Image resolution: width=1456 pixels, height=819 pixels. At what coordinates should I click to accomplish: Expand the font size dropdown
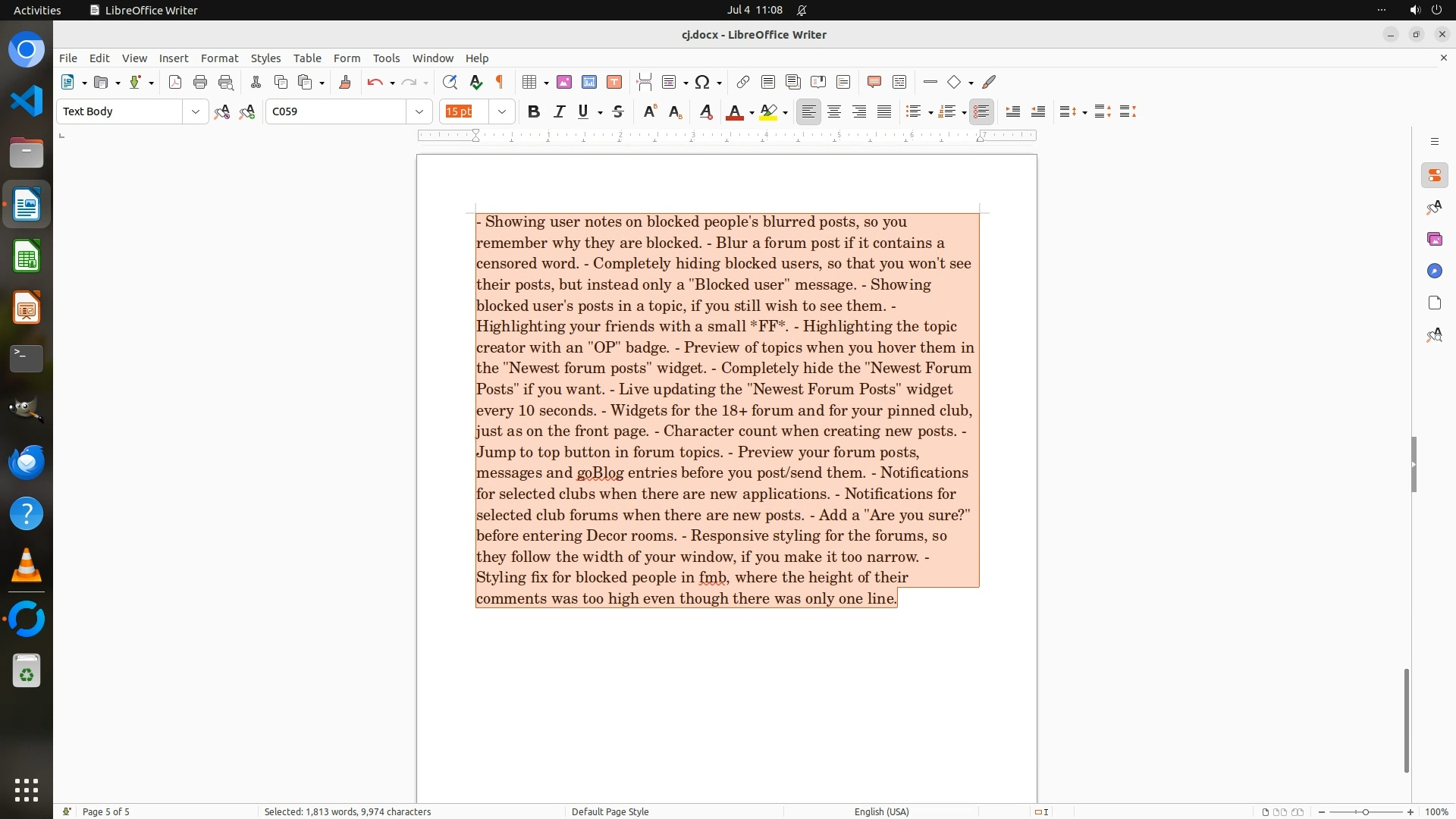[x=502, y=111]
